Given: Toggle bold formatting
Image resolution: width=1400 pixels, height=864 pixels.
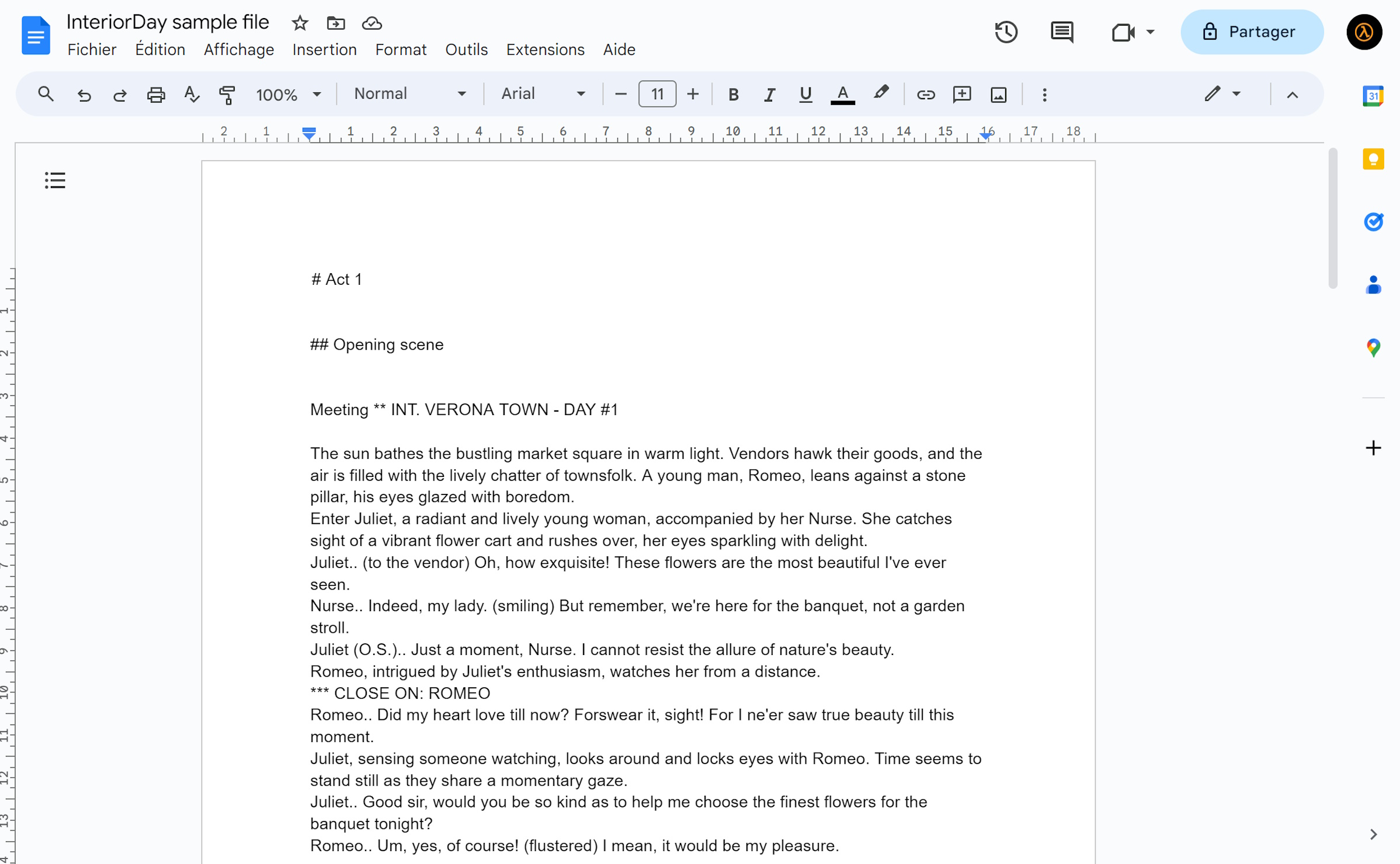Looking at the screenshot, I should tap(733, 94).
